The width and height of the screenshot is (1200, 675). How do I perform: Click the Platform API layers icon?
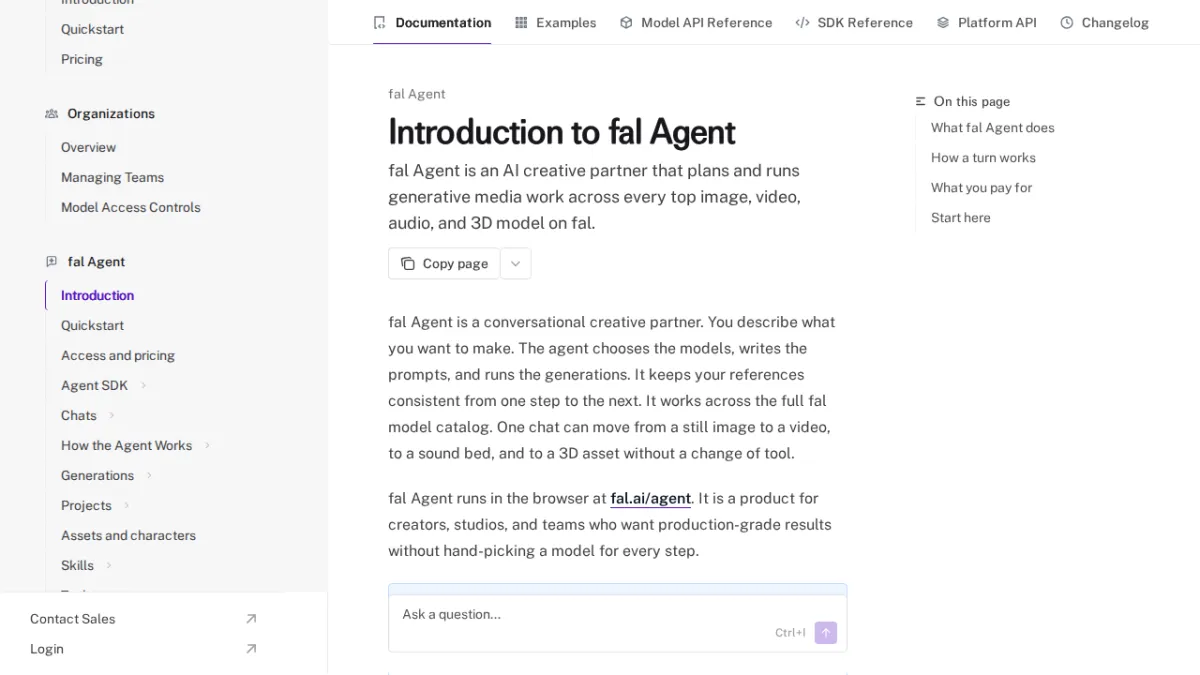point(943,22)
